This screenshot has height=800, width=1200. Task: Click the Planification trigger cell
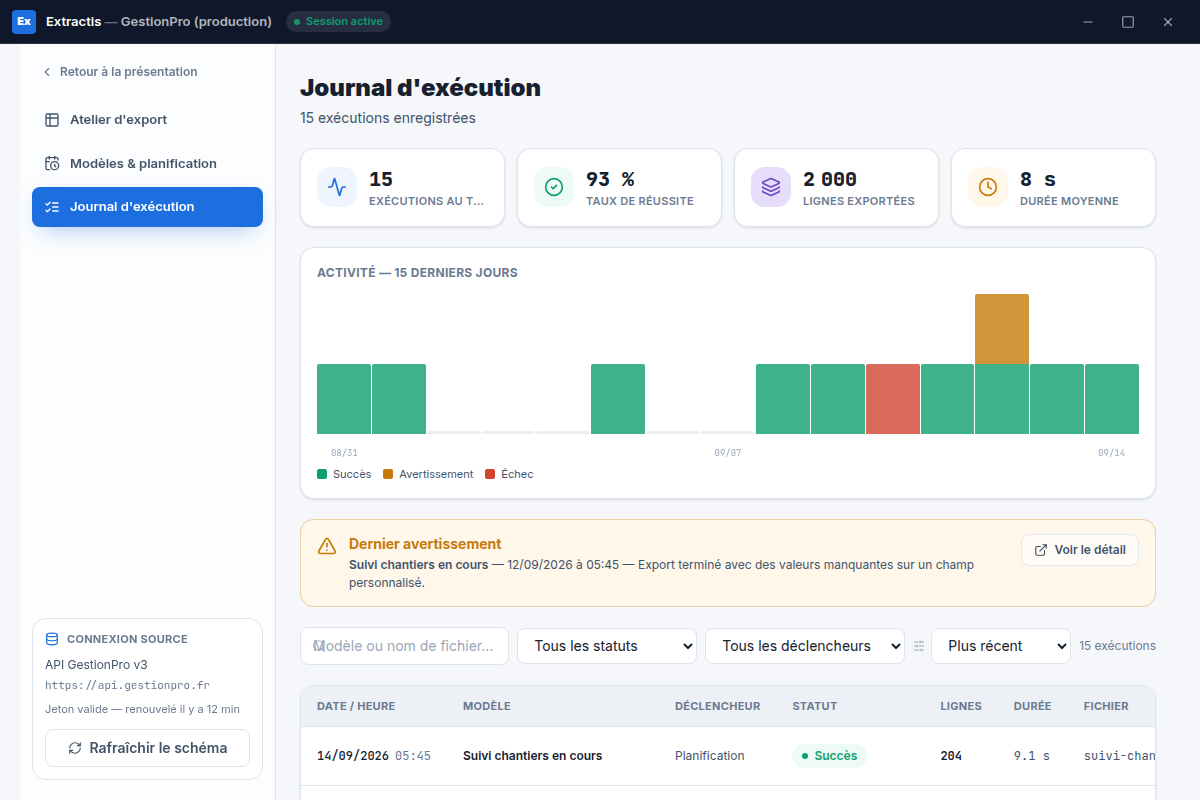point(710,756)
